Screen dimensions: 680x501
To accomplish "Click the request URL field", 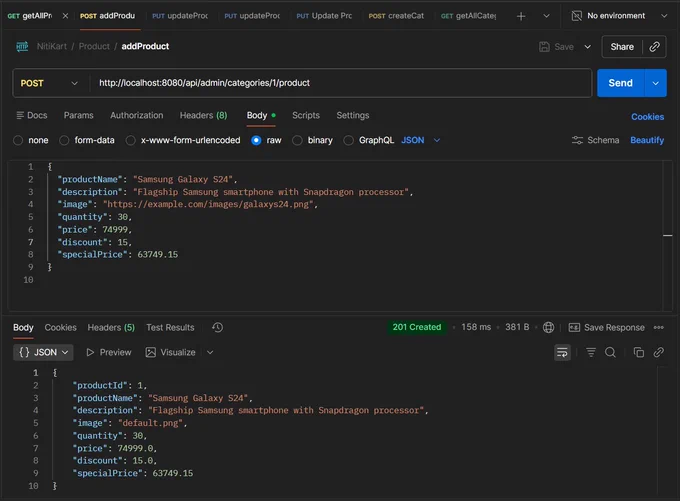I will (x=341, y=83).
